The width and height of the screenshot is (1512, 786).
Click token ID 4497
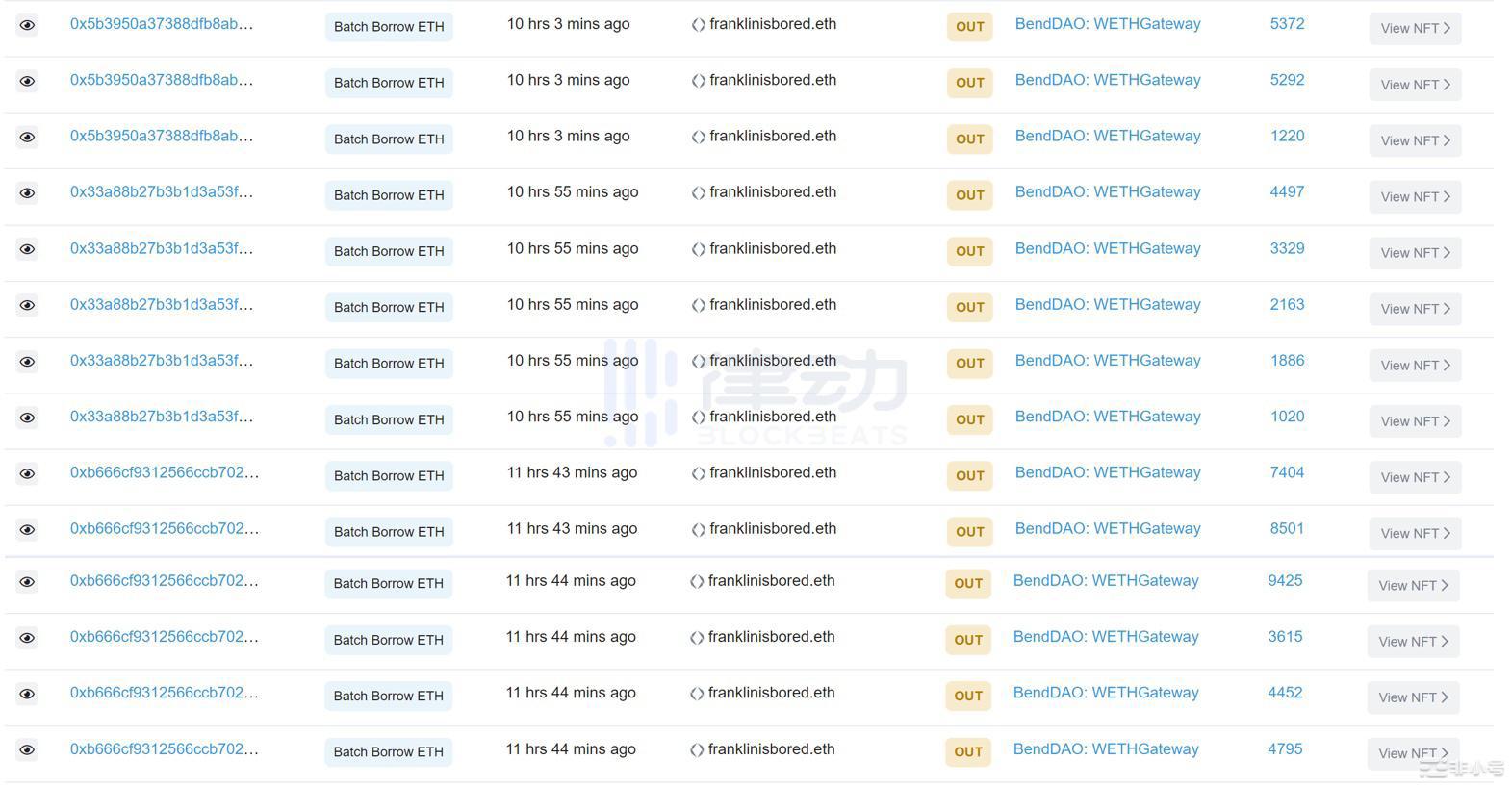1287,191
